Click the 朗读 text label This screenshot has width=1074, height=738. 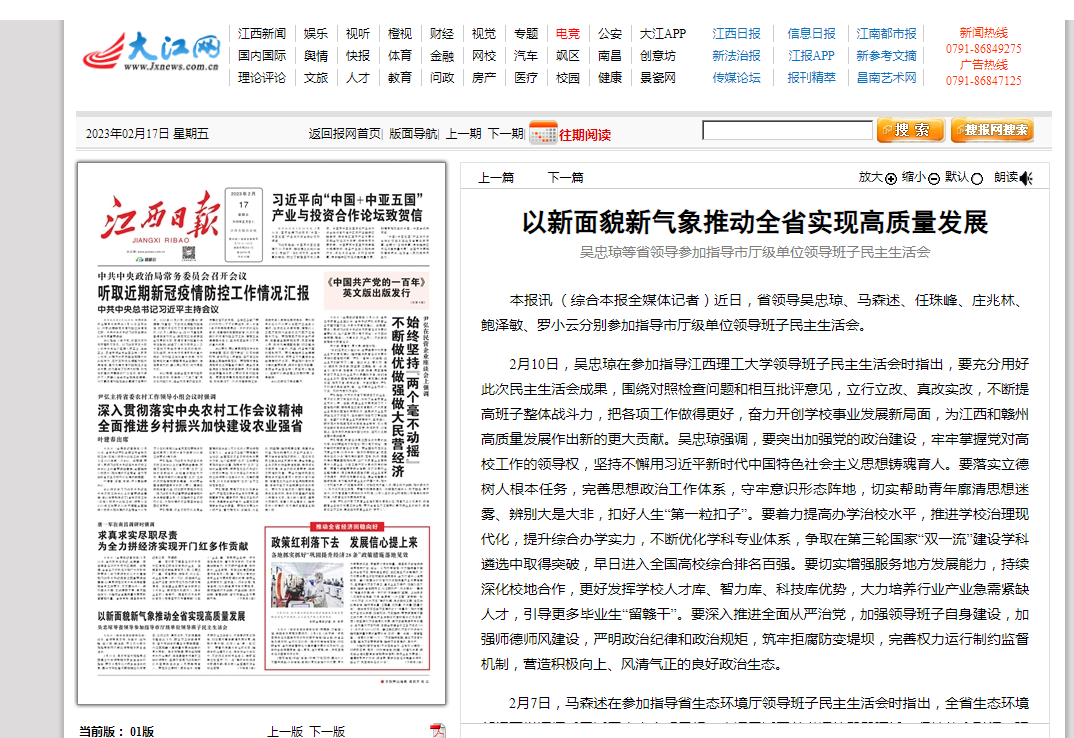click(1006, 177)
